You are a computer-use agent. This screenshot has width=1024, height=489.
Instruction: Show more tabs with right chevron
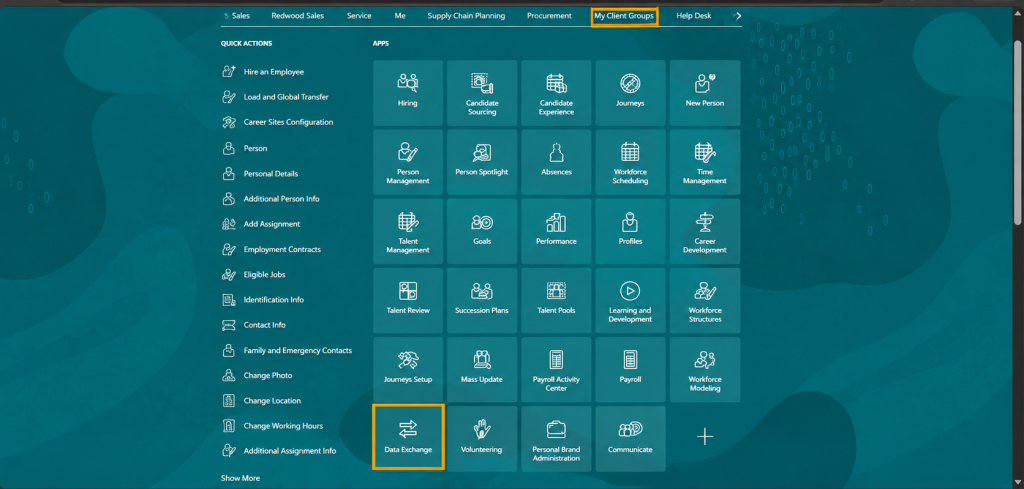click(x=738, y=16)
